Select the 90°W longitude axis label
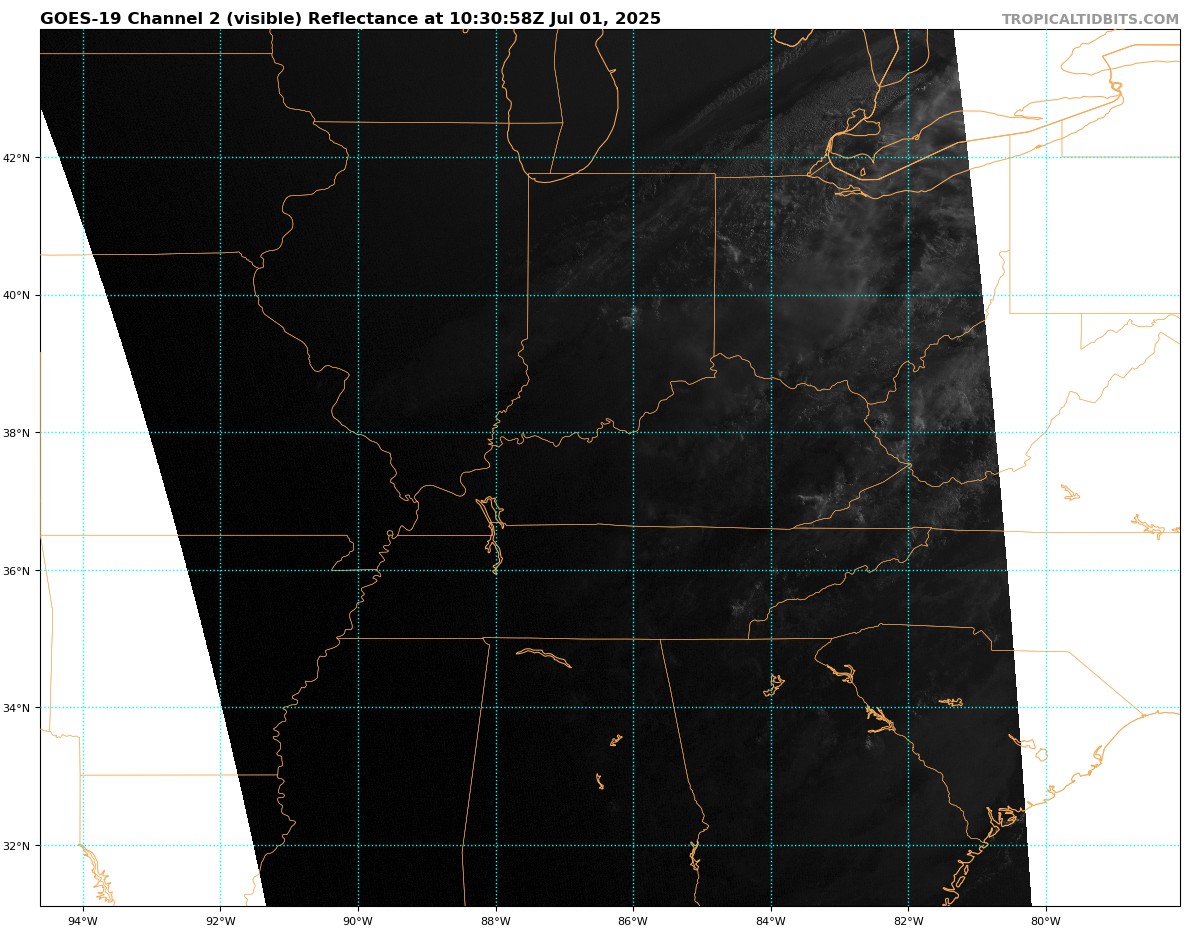Viewport: 1200px width, 929px height. pyautogui.click(x=358, y=921)
